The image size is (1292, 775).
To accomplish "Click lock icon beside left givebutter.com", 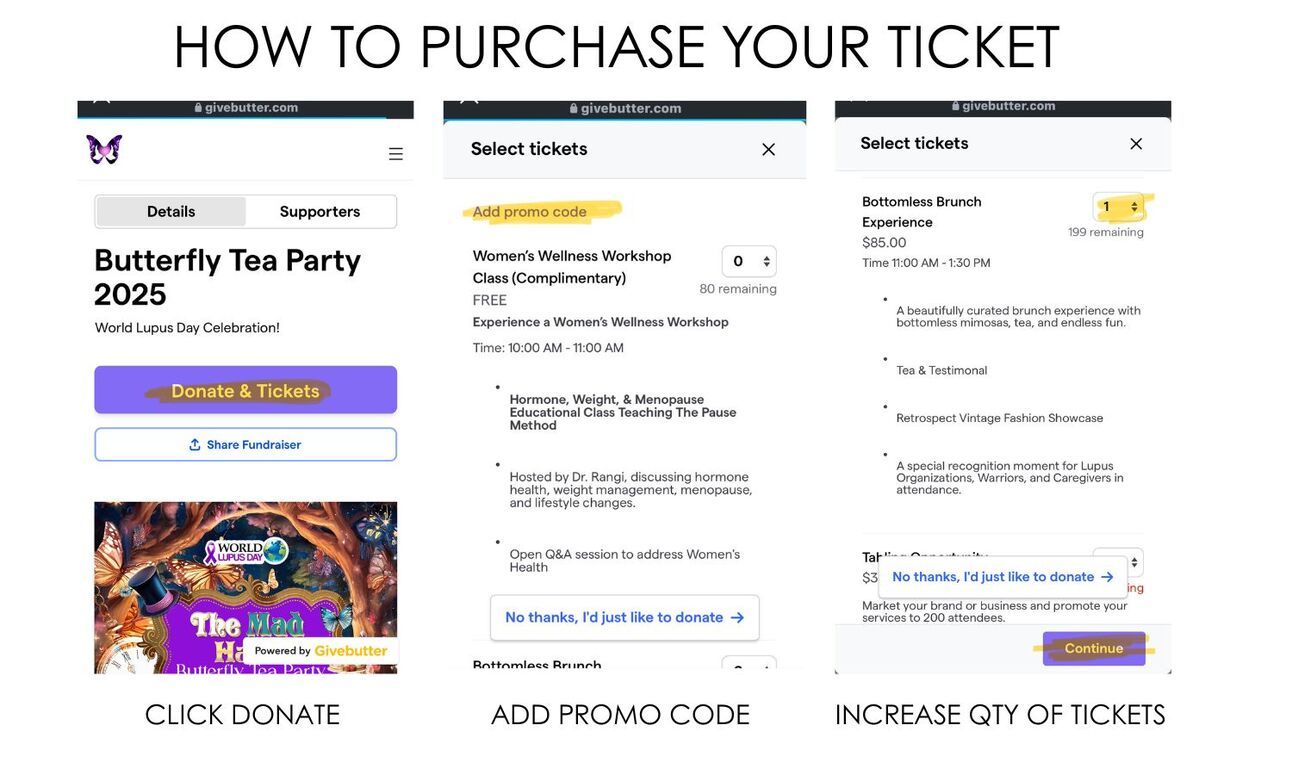I will (x=198, y=108).
